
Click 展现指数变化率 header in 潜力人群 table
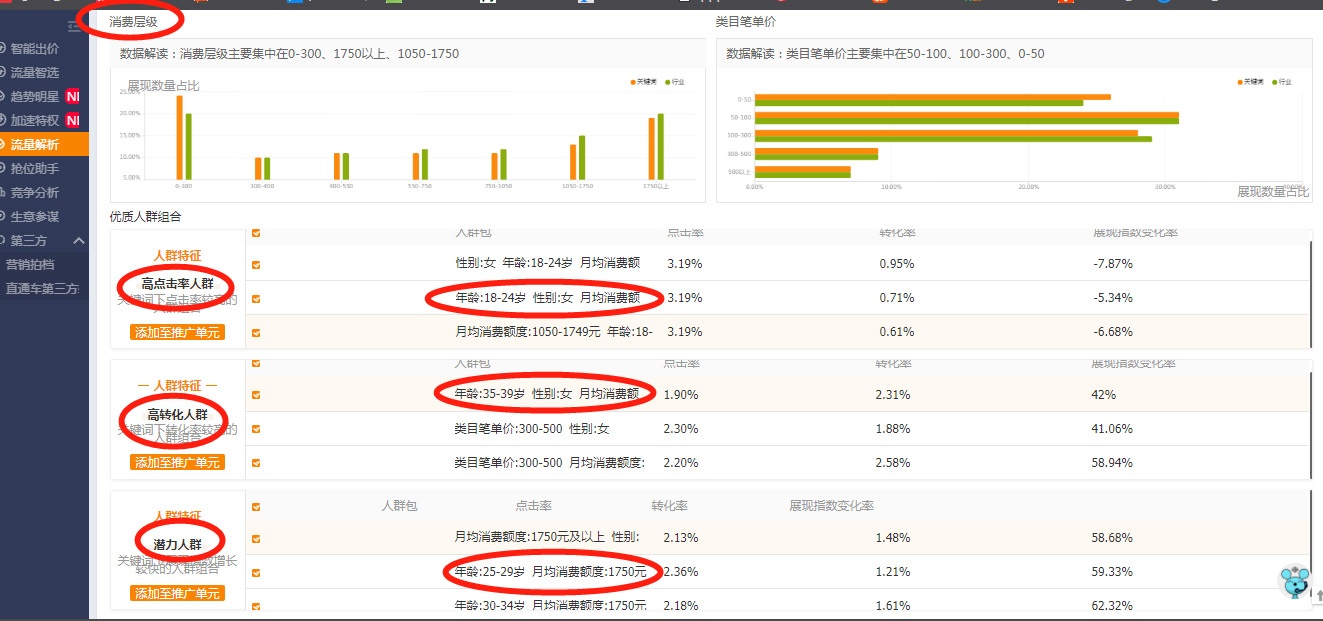(831, 506)
